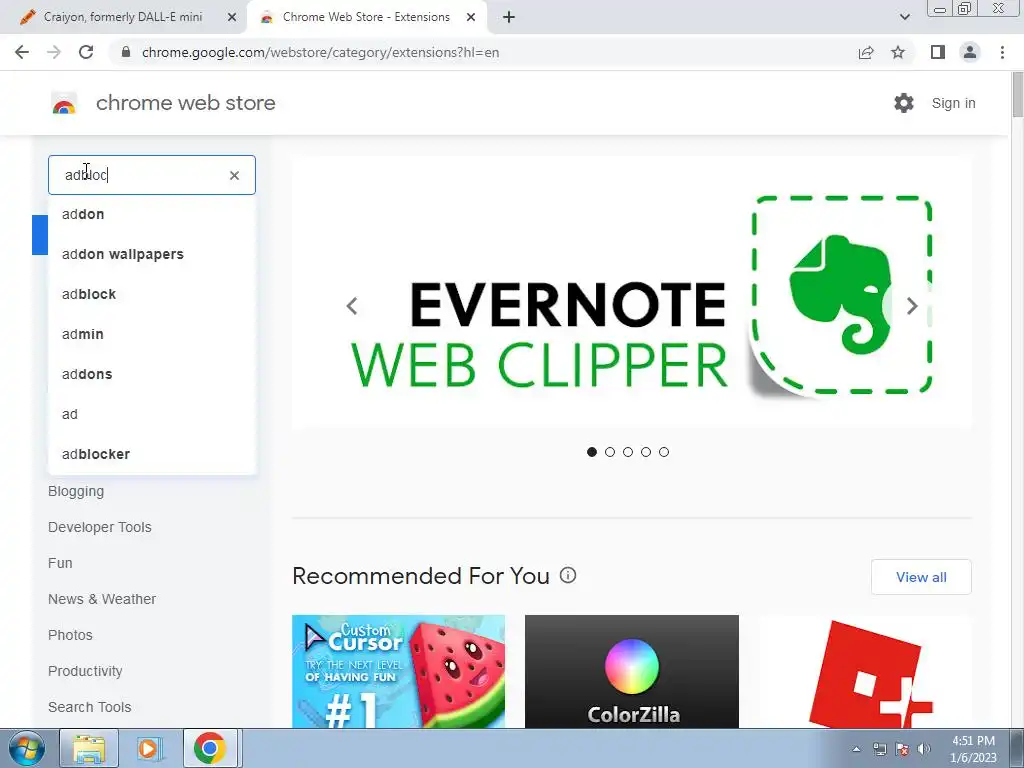Switch to Chrome Web Store tab
The image size is (1024, 768).
[366, 18]
